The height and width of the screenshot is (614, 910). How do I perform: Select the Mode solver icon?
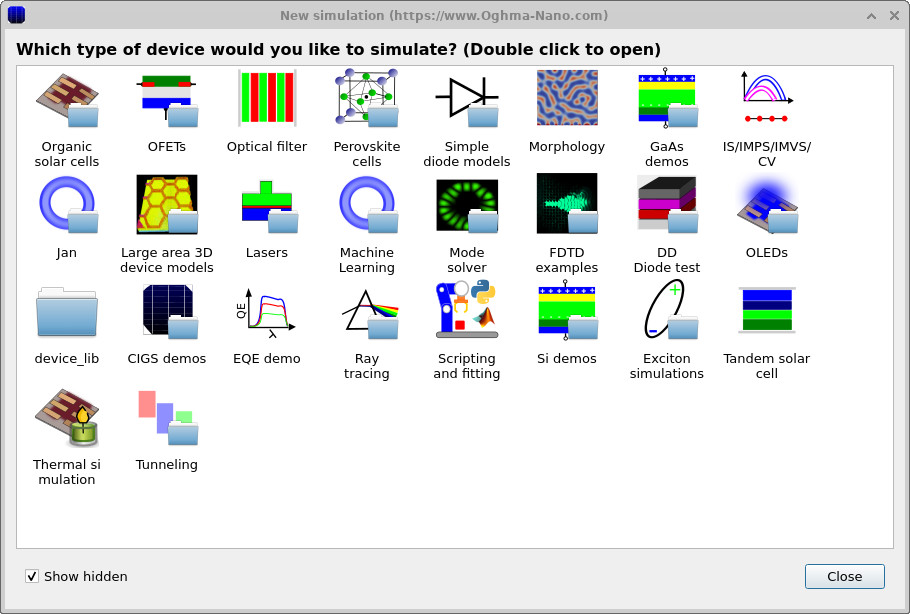[x=467, y=204]
